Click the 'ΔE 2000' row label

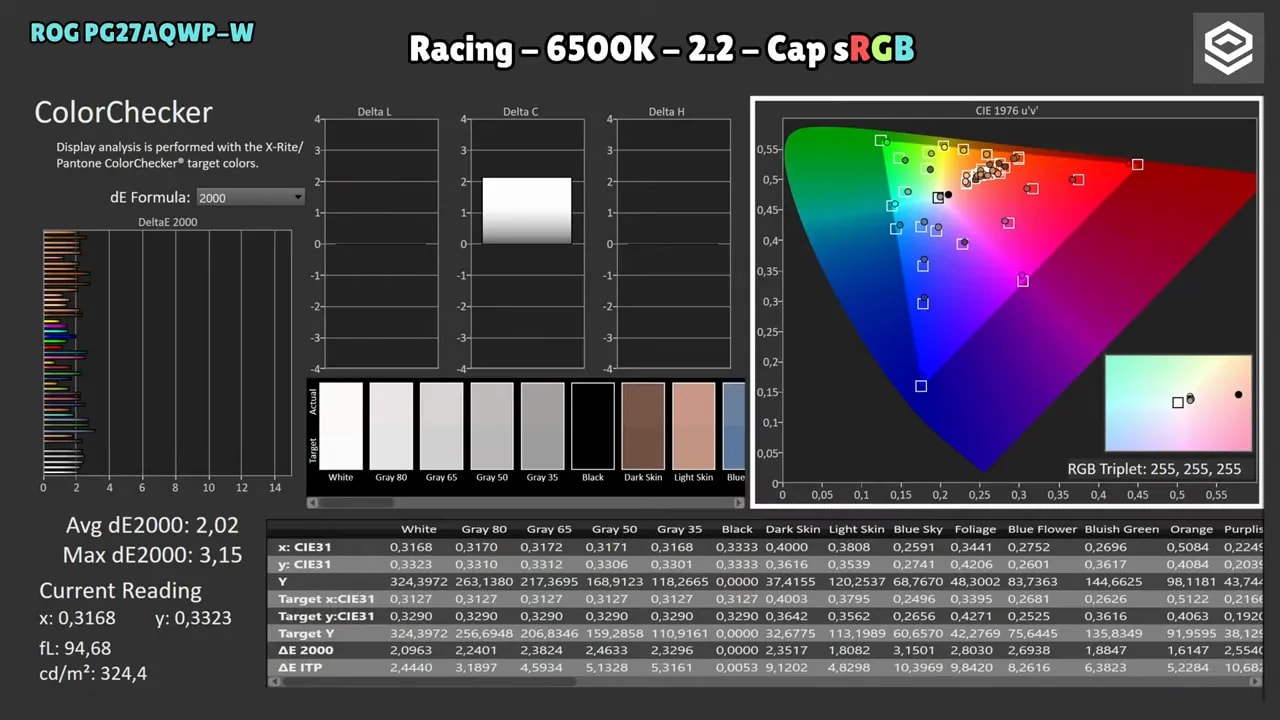pos(305,650)
